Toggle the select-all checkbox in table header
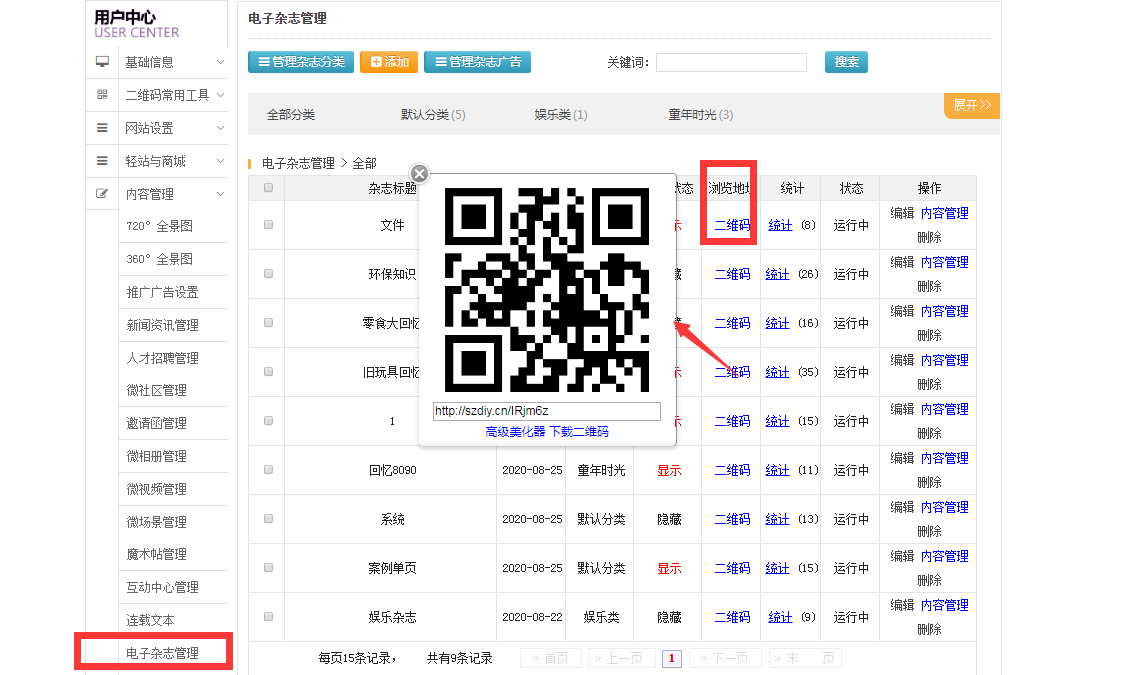1147x675 pixels. pyautogui.click(x=268, y=188)
